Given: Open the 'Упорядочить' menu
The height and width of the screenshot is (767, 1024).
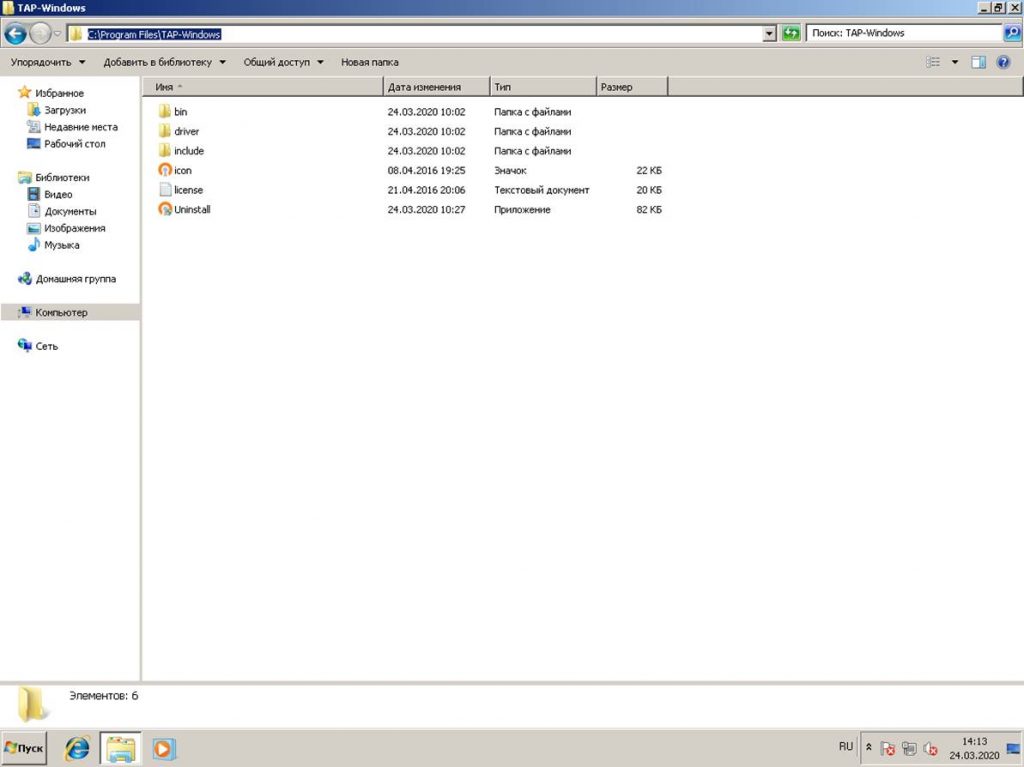Looking at the screenshot, I should [48, 62].
